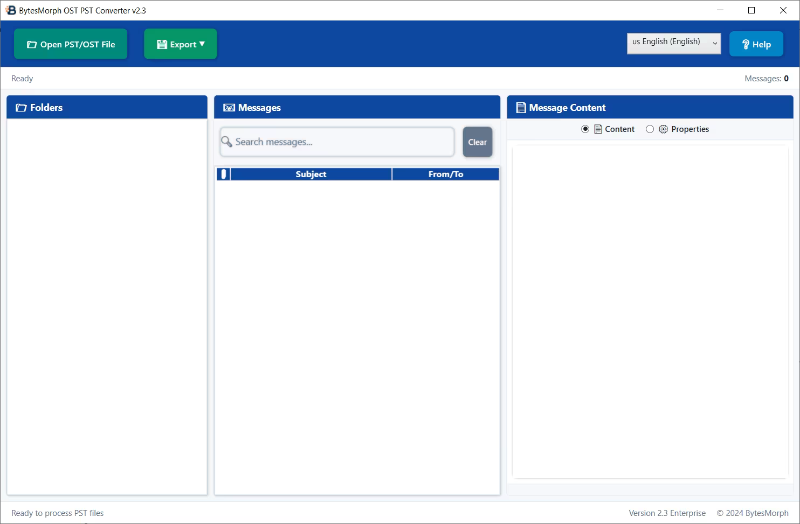The width and height of the screenshot is (800, 524).
Task: Open the Help button text
Action: [x=761, y=45]
